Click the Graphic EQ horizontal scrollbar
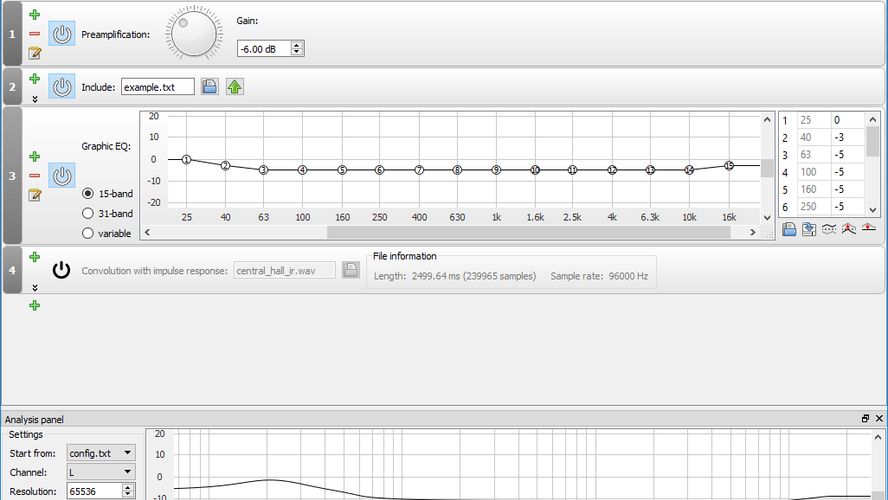 point(528,232)
